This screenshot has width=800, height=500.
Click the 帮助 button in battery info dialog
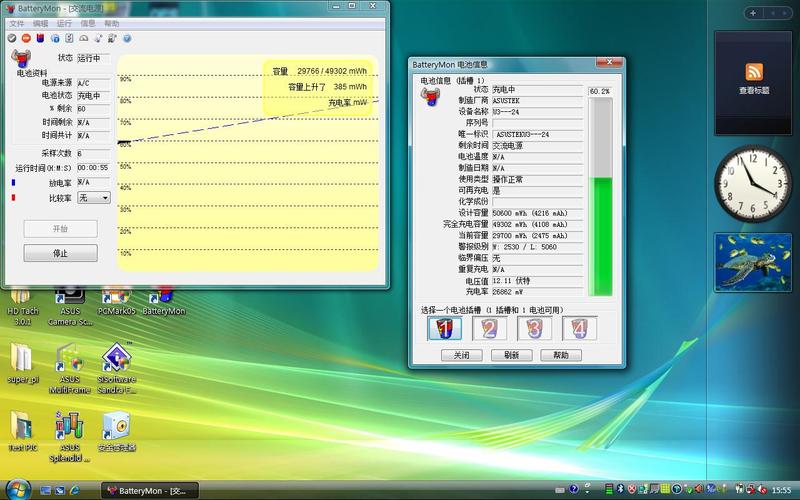click(x=561, y=355)
